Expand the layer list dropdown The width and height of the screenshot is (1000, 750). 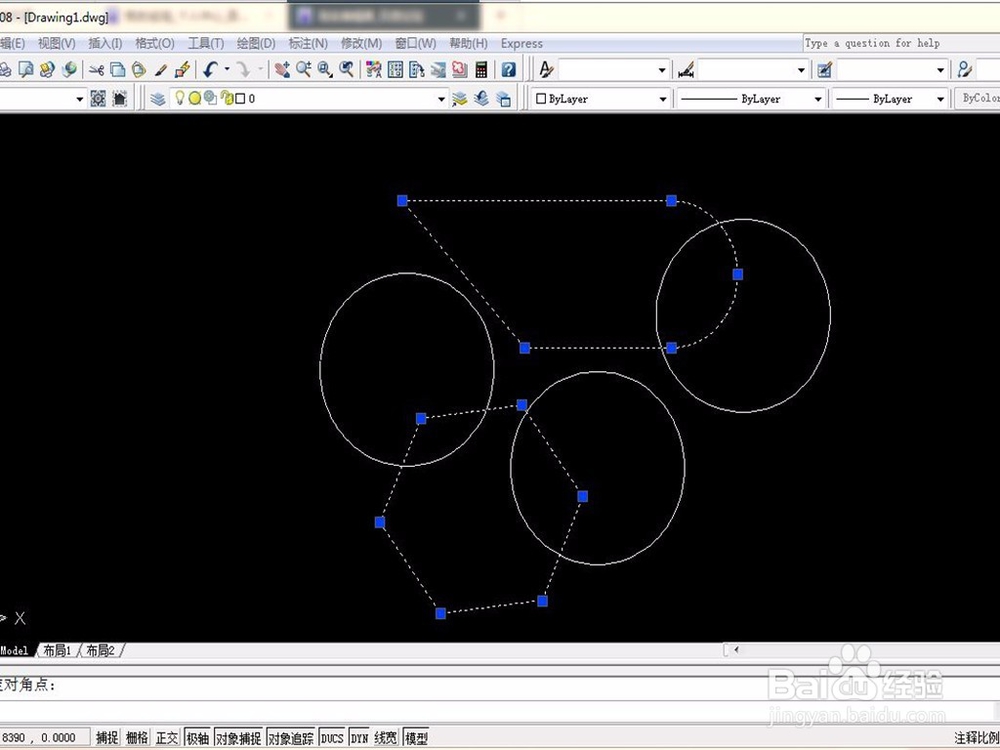tap(441, 99)
